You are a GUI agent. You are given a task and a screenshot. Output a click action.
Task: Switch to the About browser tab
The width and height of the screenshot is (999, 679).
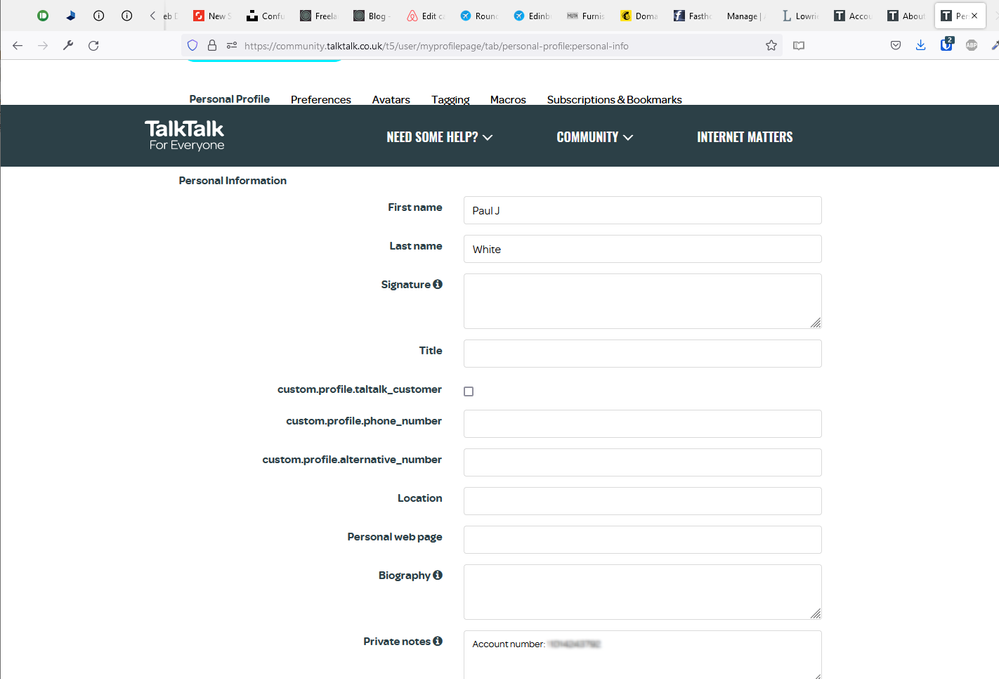coord(907,16)
